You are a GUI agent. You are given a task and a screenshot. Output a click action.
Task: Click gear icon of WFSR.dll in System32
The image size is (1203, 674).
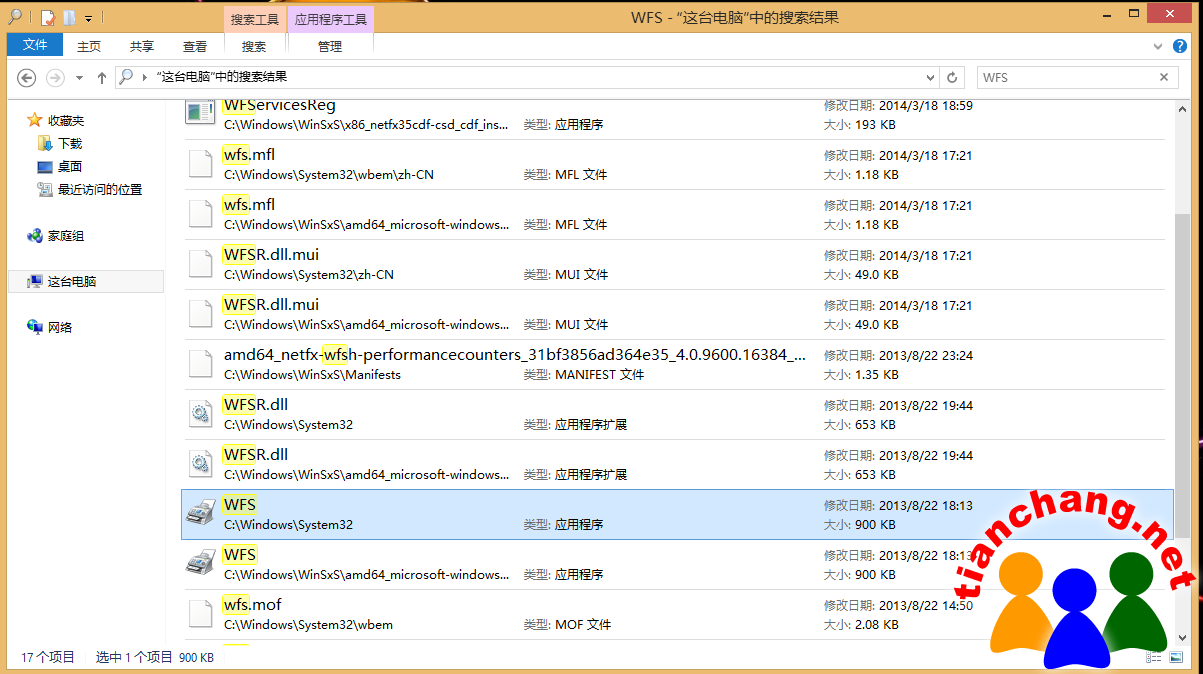(201, 414)
